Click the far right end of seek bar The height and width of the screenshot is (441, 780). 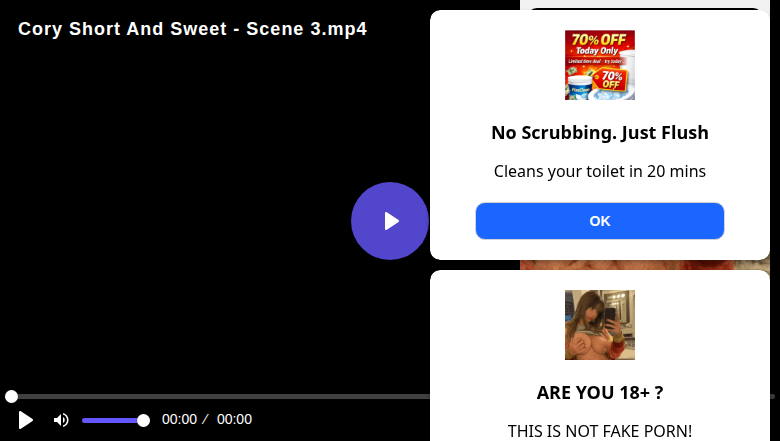click(773, 396)
